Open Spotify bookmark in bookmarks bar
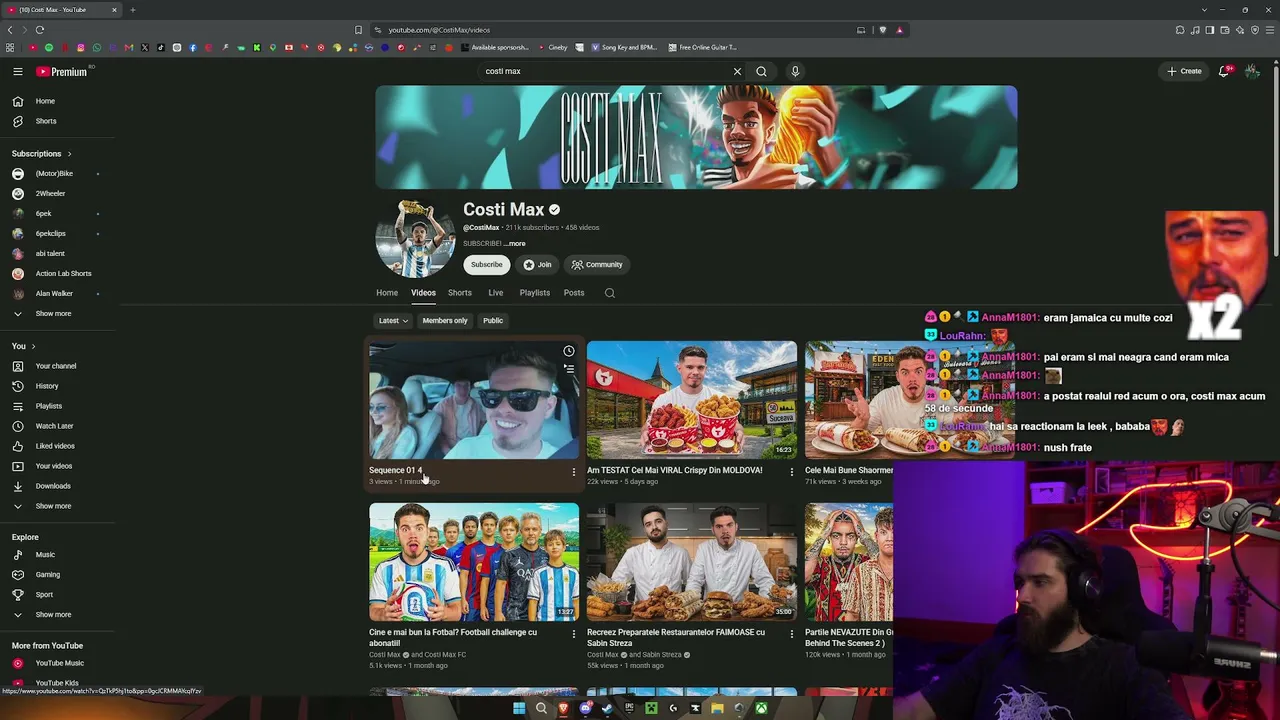Image resolution: width=1280 pixels, height=720 pixels. 49,48
